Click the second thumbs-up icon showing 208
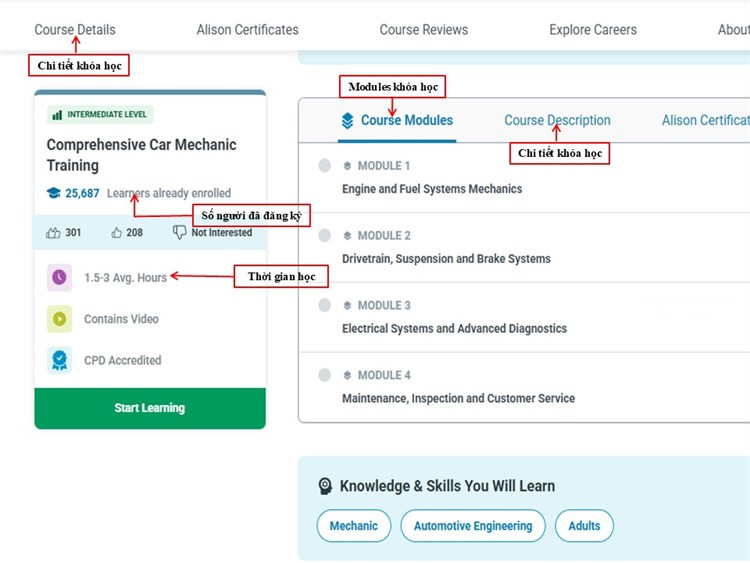Image resolution: width=750 pixels, height=563 pixels. pos(117,233)
